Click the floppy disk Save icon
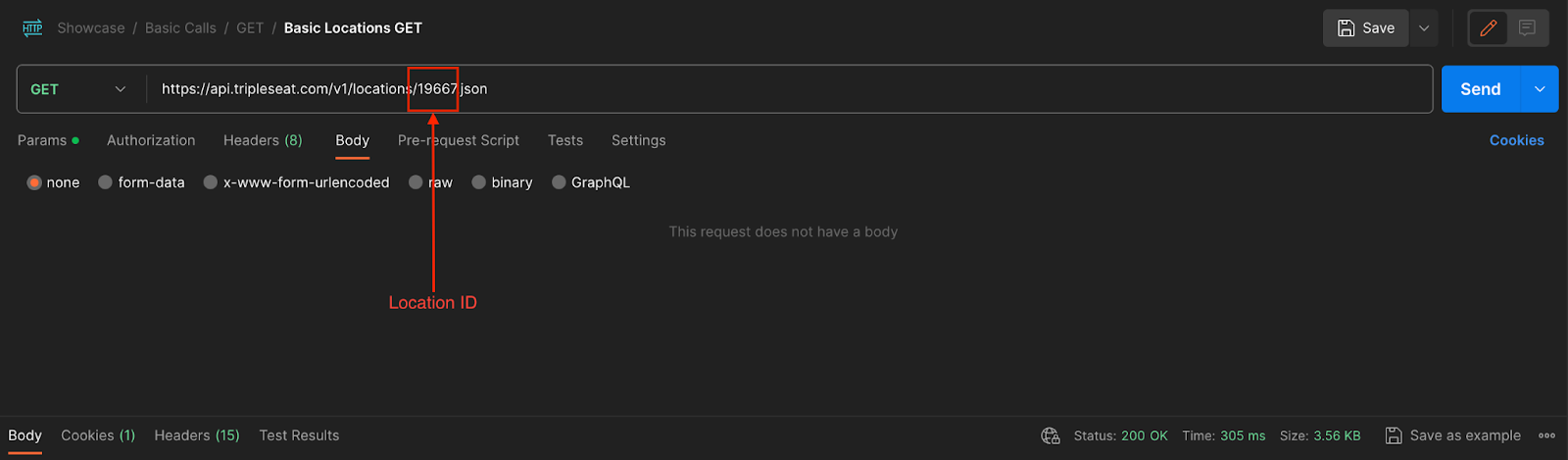The width and height of the screenshot is (1568, 460). [x=1347, y=28]
